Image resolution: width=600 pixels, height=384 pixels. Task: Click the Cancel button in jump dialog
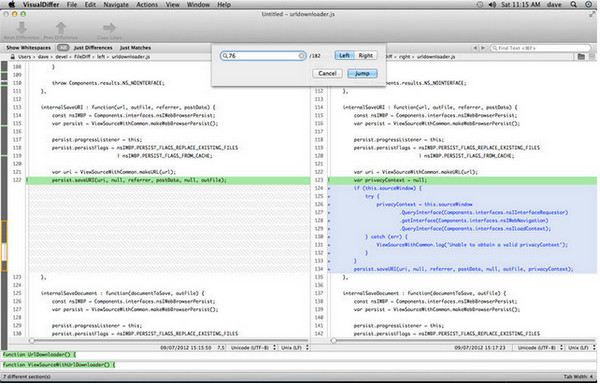pyautogui.click(x=327, y=73)
